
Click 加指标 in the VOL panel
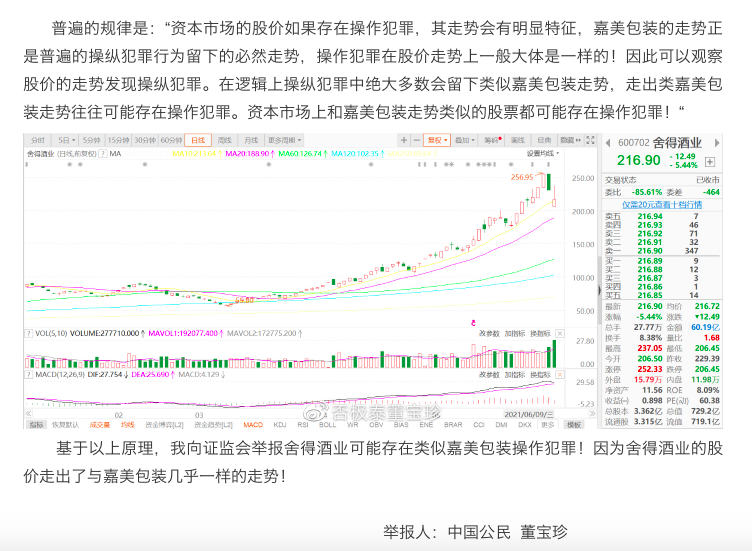coord(515,333)
